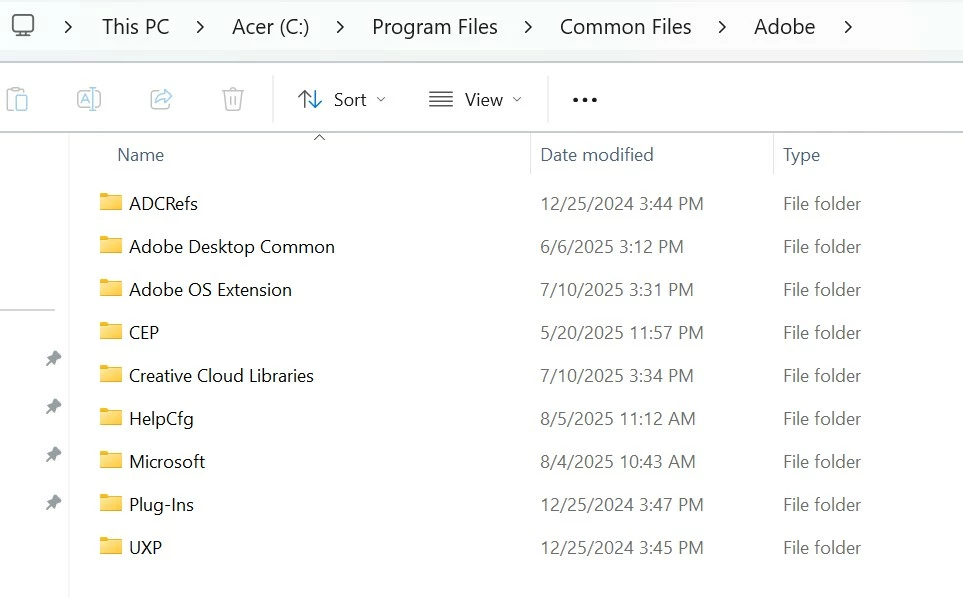This screenshot has height=598, width=963.
Task: Click the Rename icon in toolbar
Action: 89,99
